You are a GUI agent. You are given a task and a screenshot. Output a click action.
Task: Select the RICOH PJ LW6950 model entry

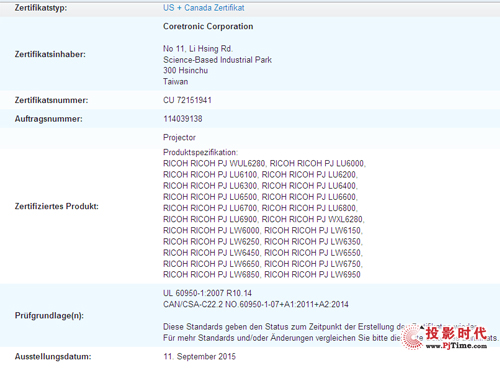pos(312,274)
